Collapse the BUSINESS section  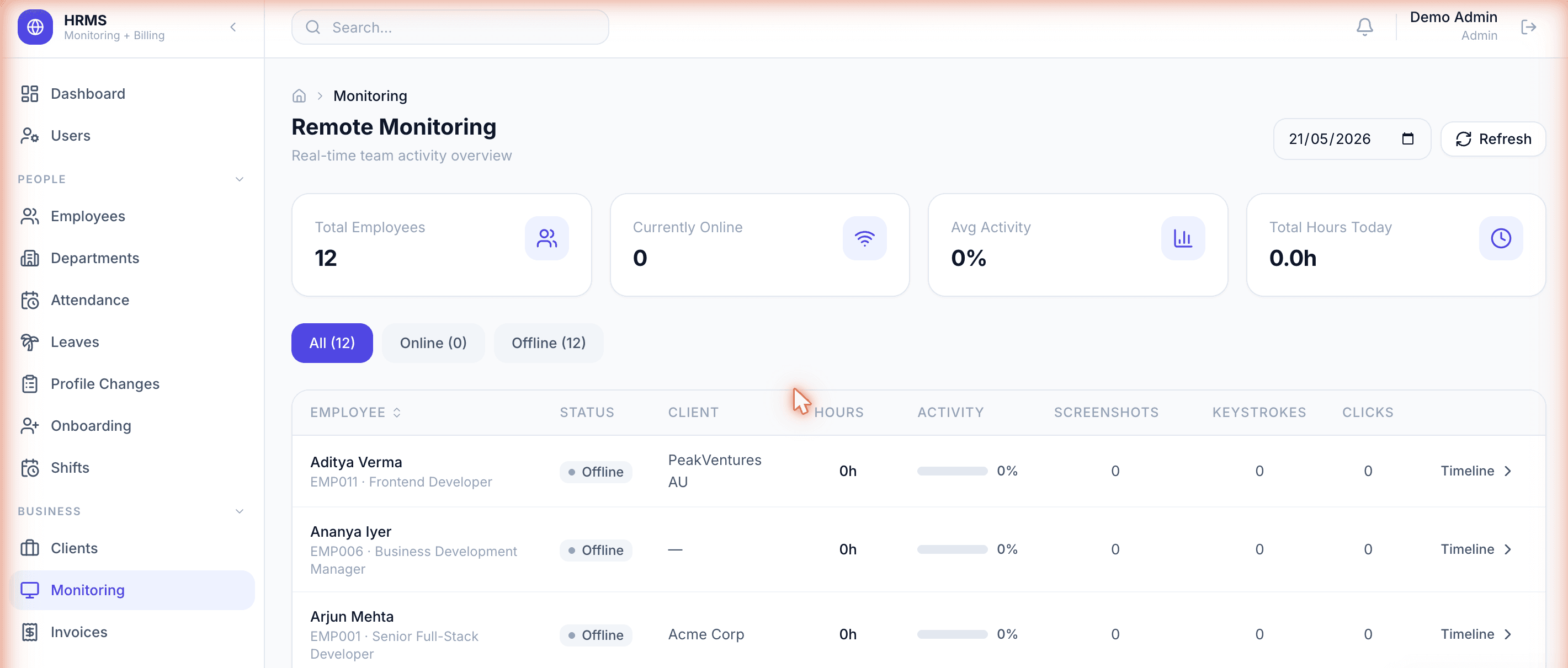click(x=239, y=512)
